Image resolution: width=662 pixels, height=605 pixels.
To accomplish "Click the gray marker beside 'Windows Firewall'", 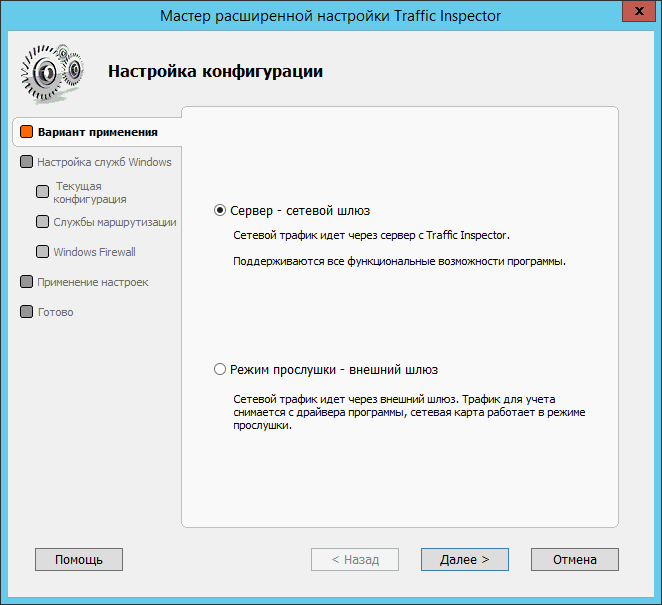I will [x=42, y=252].
